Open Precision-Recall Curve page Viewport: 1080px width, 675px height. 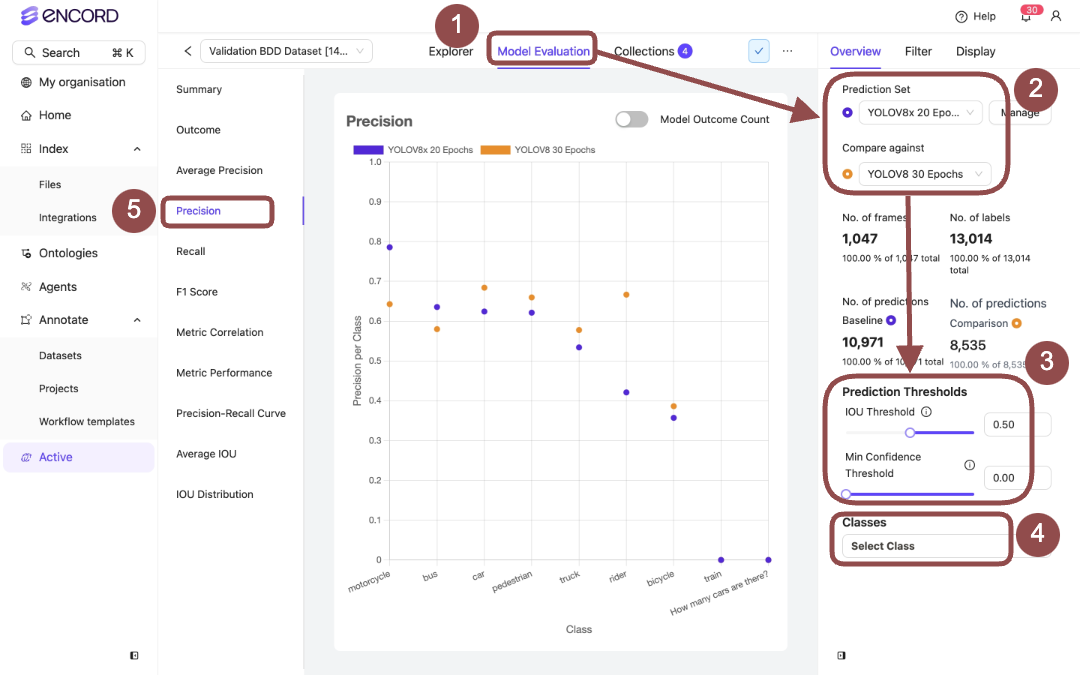(x=231, y=413)
